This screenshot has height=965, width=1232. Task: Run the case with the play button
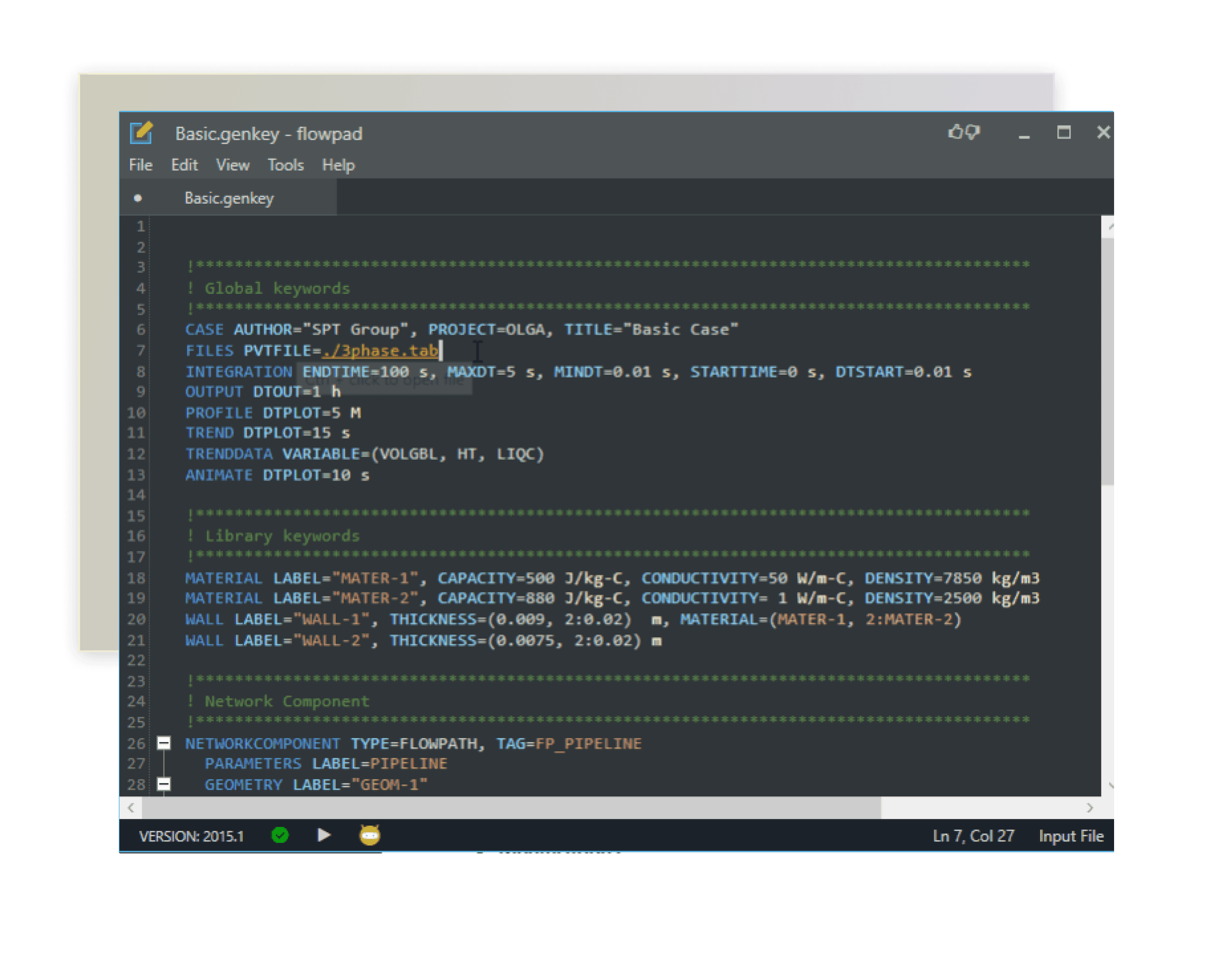[324, 835]
